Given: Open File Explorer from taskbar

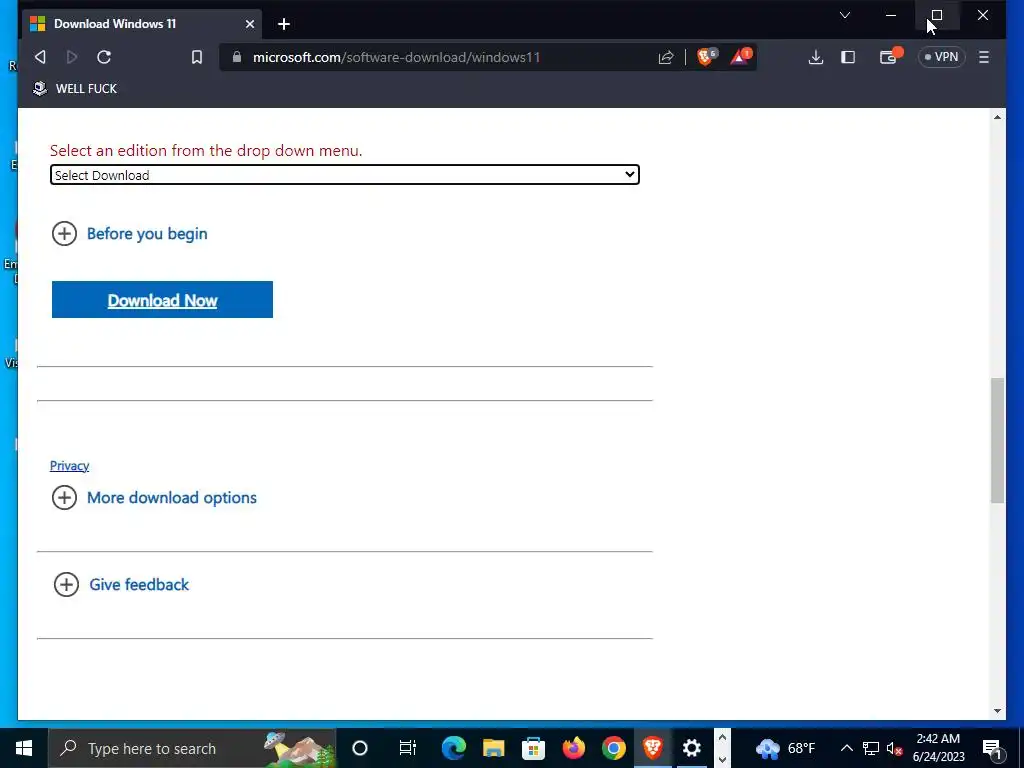Looking at the screenshot, I should [x=494, y=748].
